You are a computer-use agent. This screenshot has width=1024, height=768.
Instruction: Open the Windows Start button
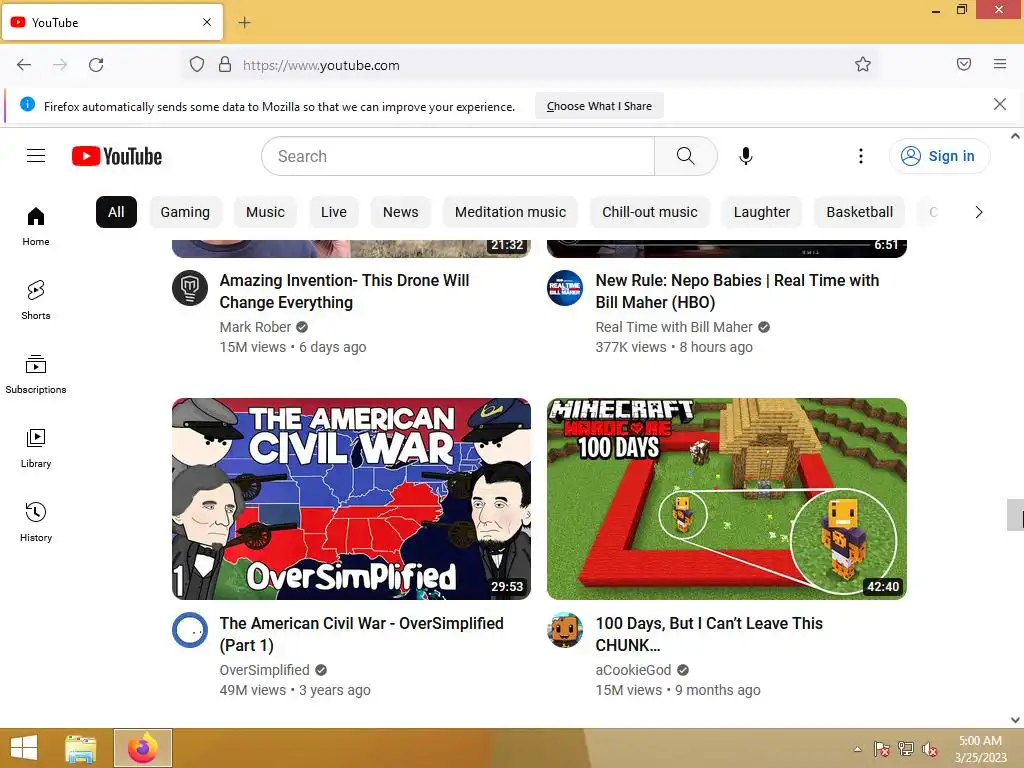pyautogui.click(x=24, y=748)
